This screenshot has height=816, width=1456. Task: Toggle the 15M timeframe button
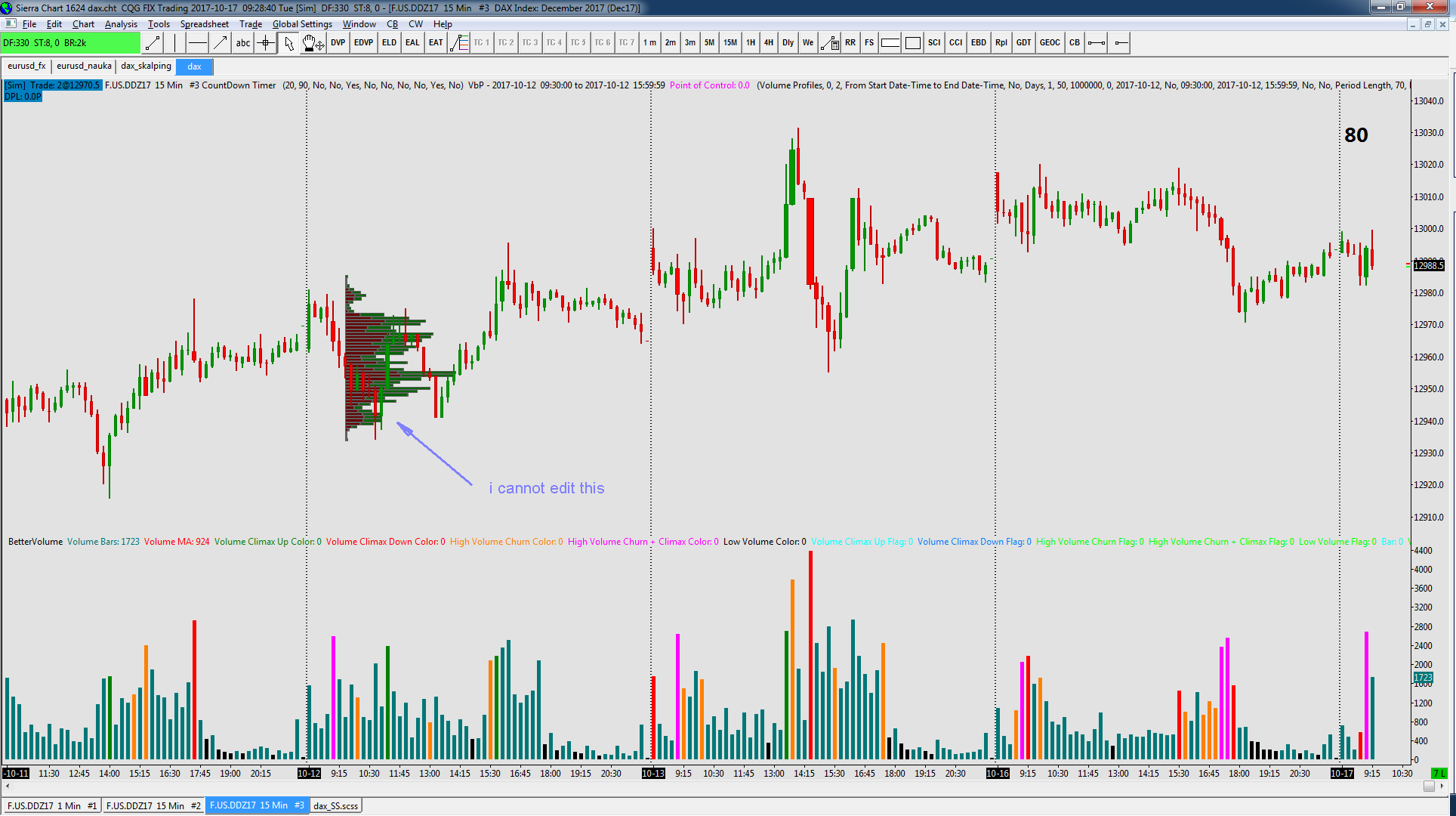(730, 43)
